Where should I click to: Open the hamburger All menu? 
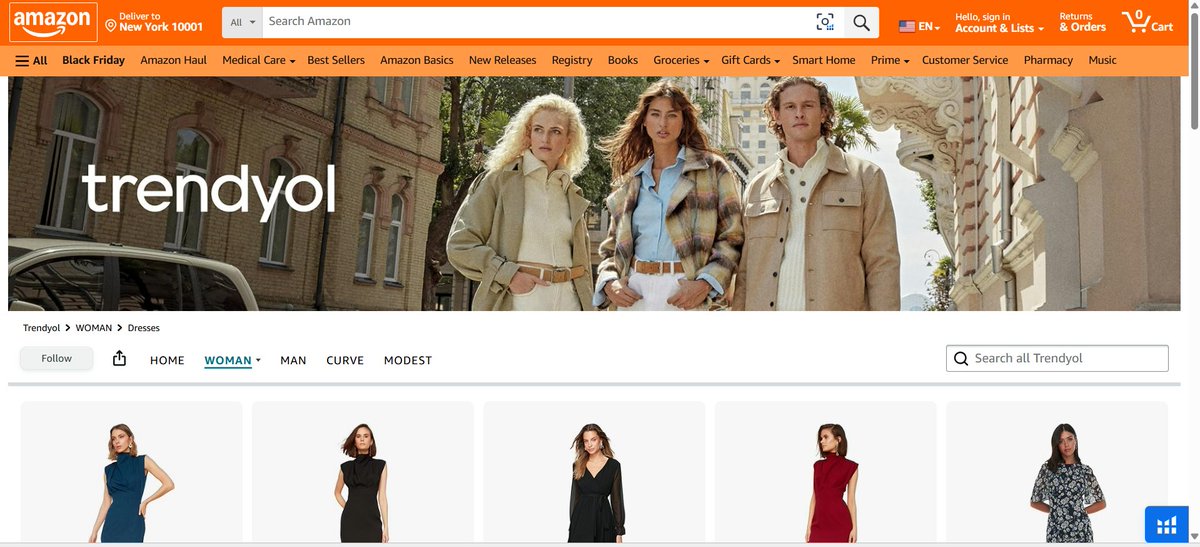pyautogui.click(x=31, y=60)
